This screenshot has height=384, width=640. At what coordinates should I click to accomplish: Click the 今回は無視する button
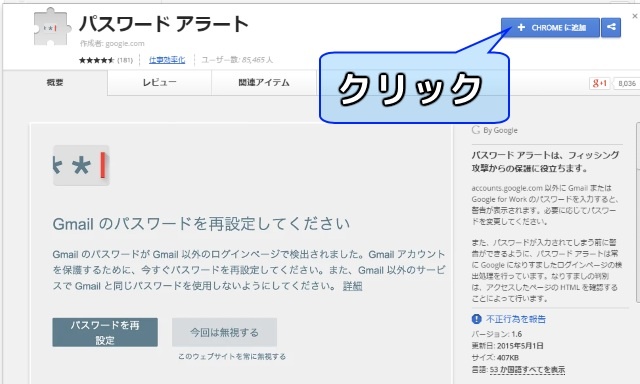coord(224,332)
